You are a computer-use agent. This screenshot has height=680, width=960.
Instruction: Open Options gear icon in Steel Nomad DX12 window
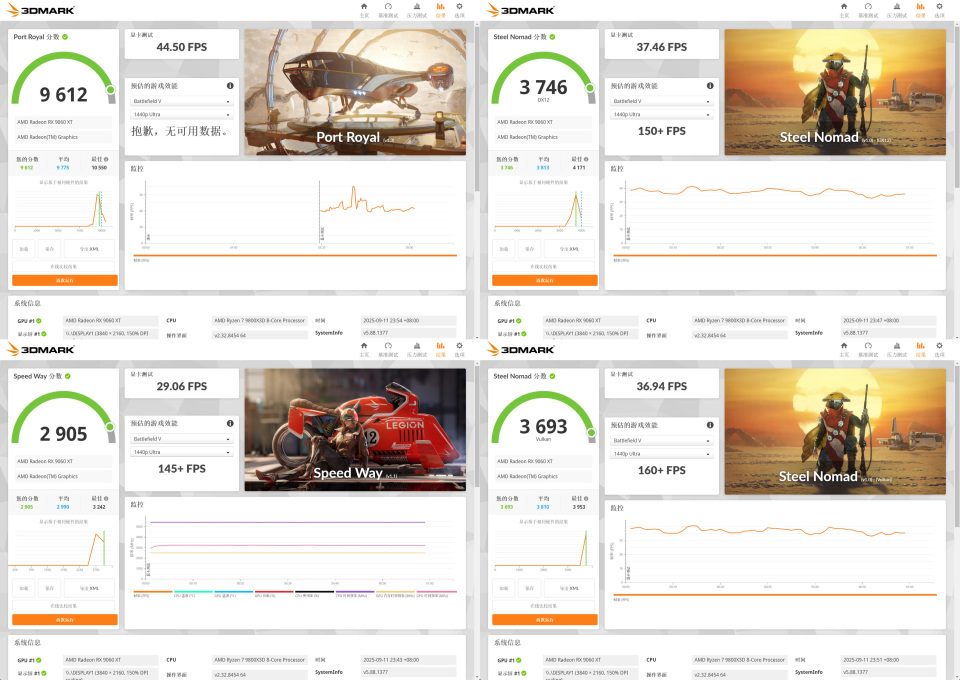[x=939, y=10]
